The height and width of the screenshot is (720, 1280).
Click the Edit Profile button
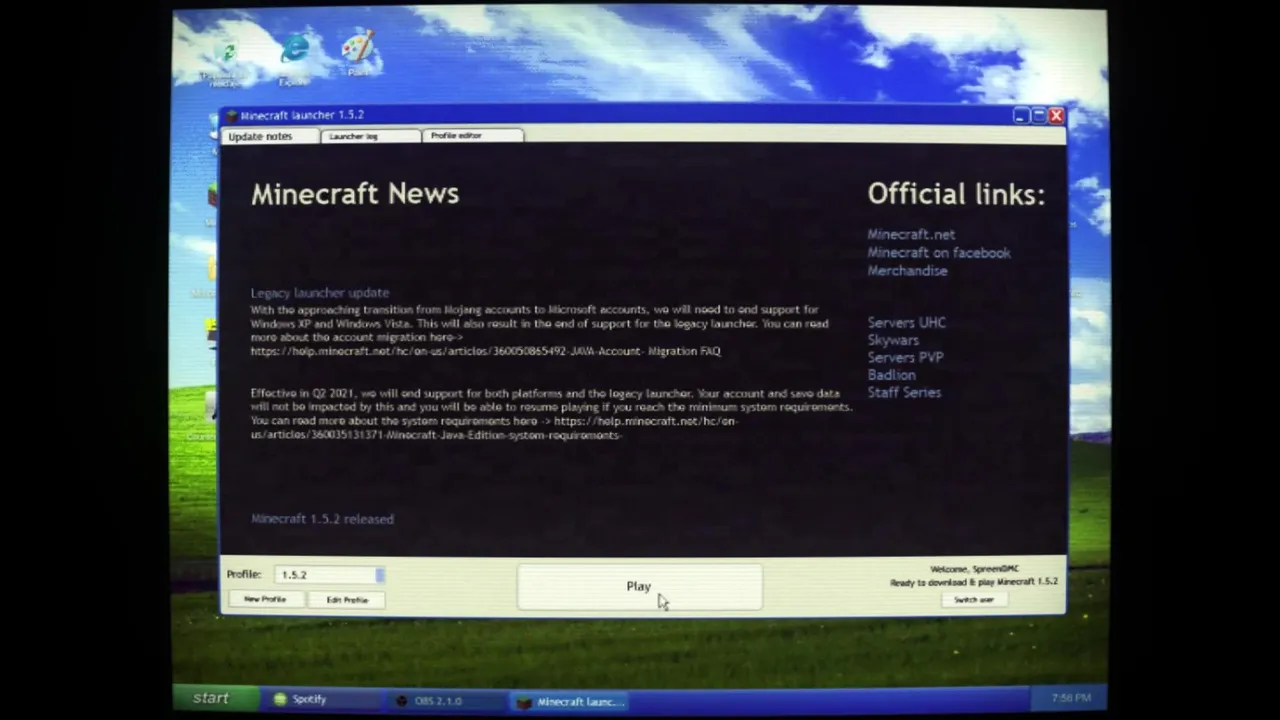point(347,600)
